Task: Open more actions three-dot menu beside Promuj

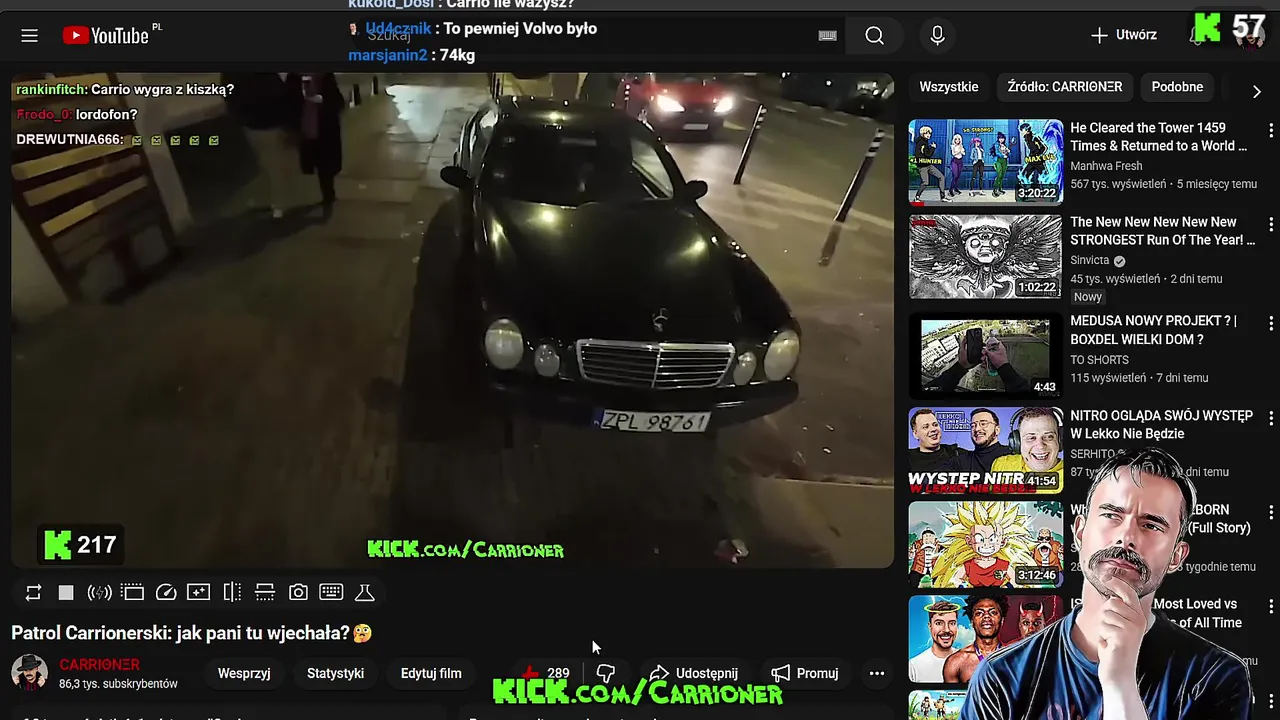Action: click(876, 673)
